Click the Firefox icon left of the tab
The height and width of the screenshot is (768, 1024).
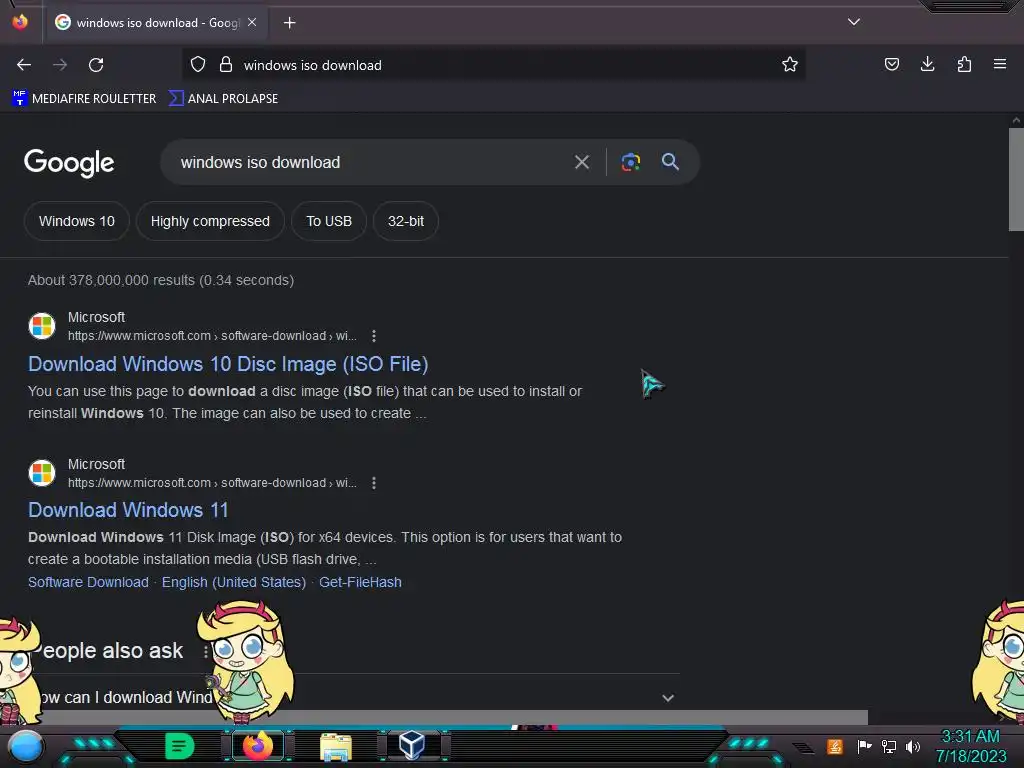pos(20,22)
